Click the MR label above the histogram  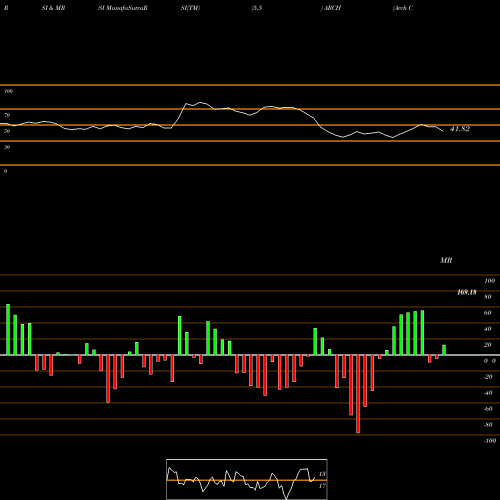point(446,260)
